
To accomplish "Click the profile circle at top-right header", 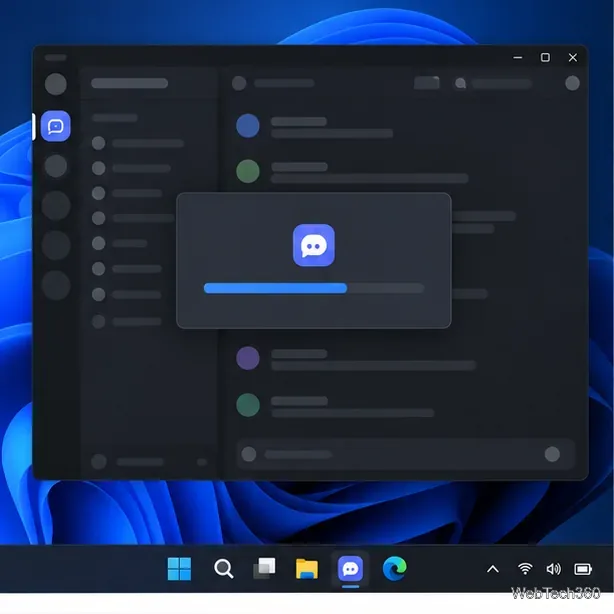I will tap(572, 83).
